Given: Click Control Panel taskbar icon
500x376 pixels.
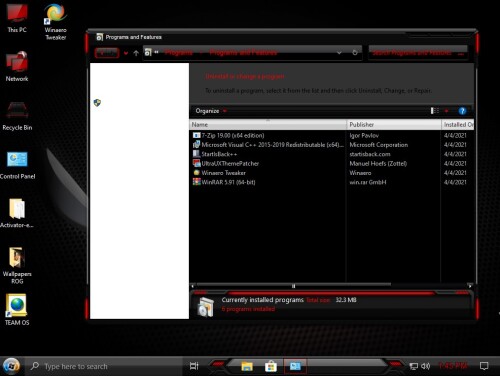Looking at the screenshot, I should 295,366.
